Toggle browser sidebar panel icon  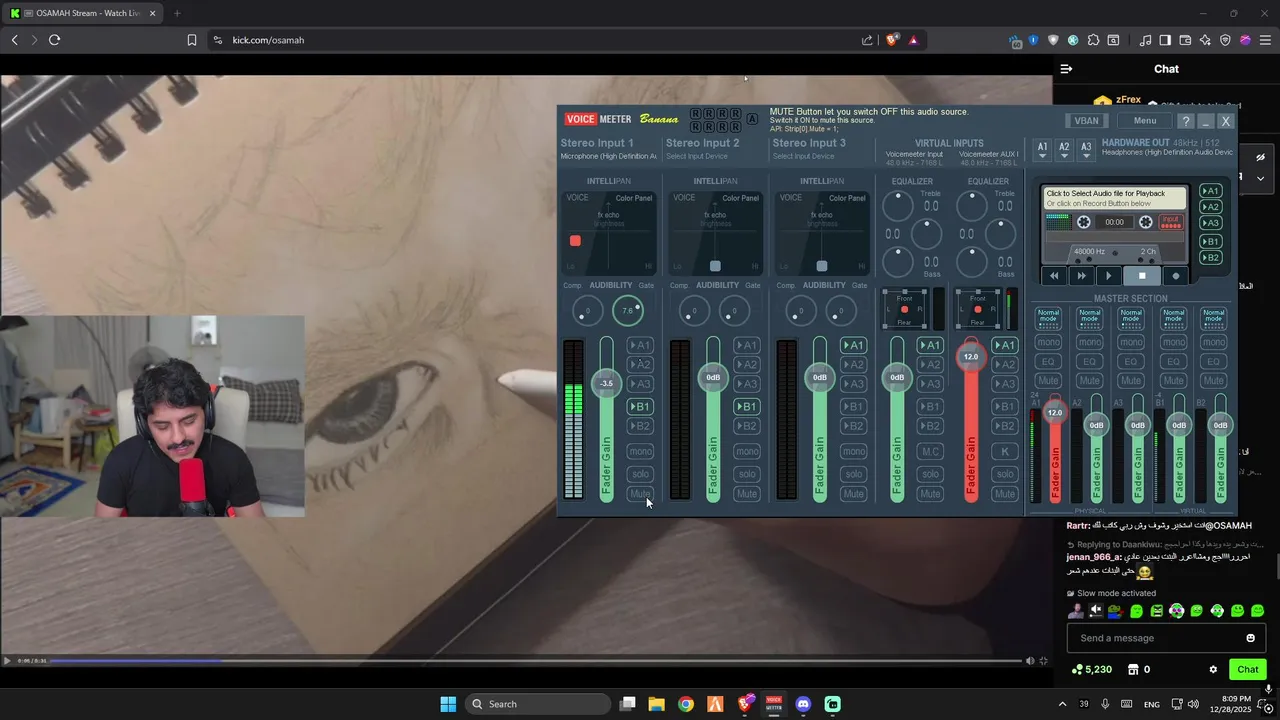1165,40
